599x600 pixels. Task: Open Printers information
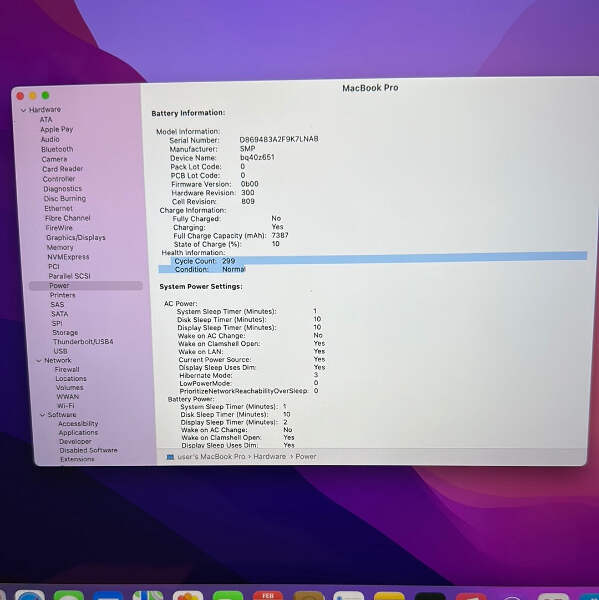[62, 295]
